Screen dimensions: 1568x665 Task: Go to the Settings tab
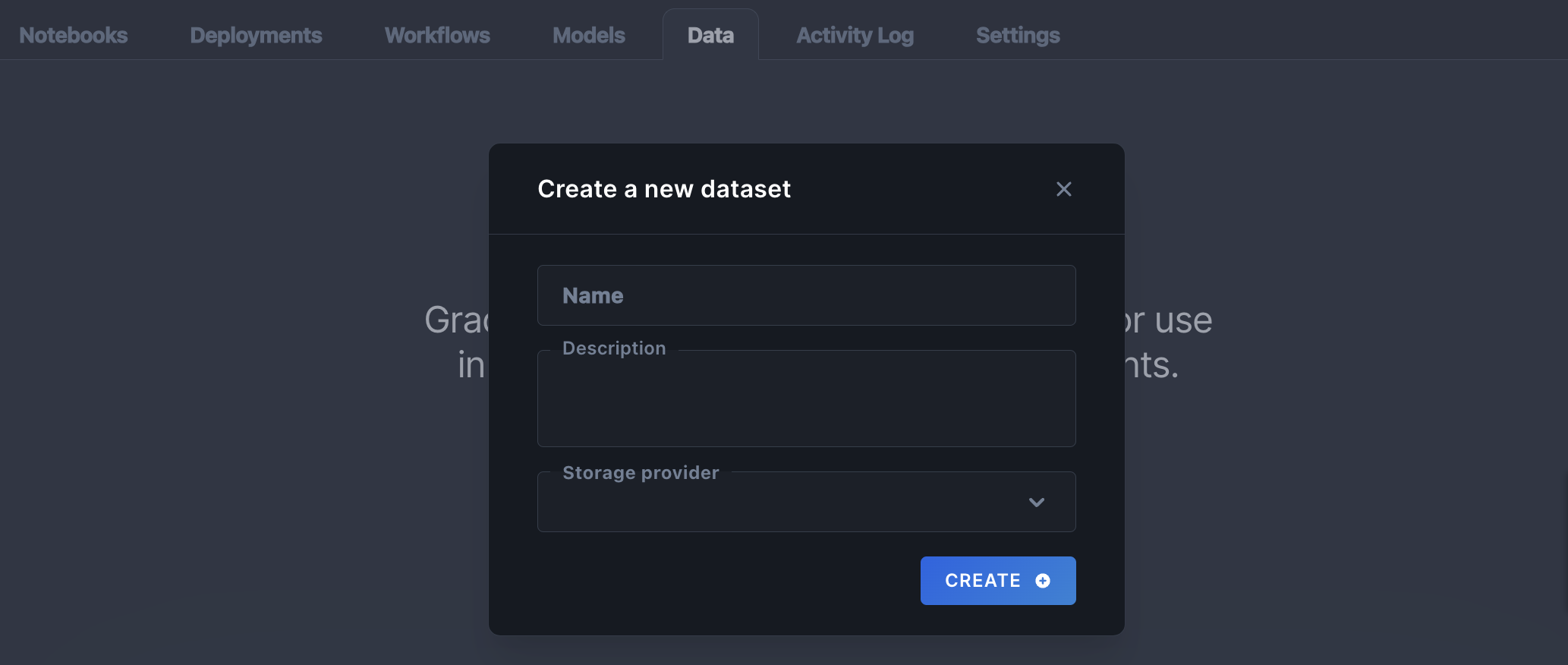click(x=1018, y=35)
